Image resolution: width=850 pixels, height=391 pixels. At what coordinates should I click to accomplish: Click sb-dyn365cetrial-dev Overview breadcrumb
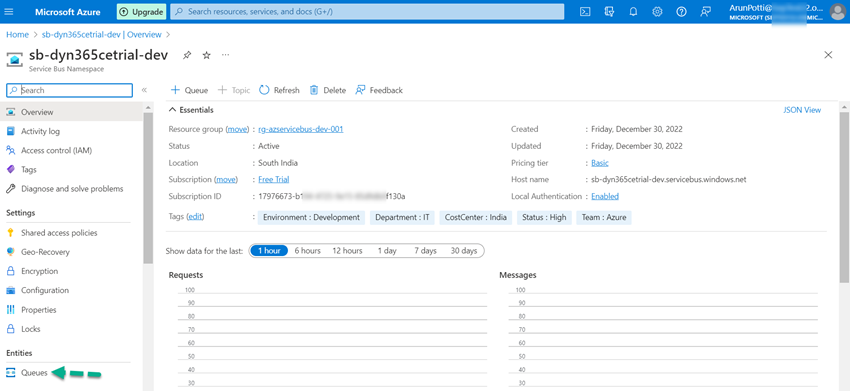(101, 35)
